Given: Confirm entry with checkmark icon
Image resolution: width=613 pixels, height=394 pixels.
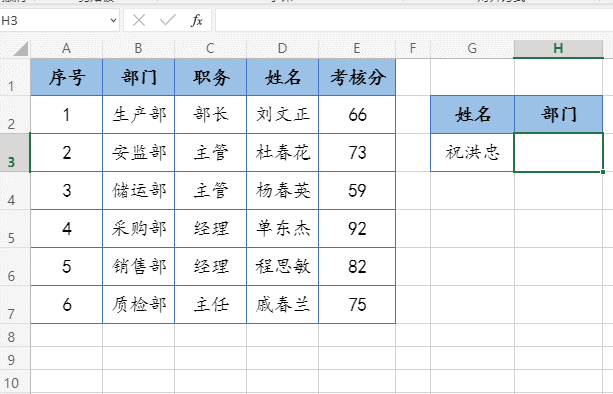Looking at the screenshot, I should pyautogui.click(x=168, y=20).
